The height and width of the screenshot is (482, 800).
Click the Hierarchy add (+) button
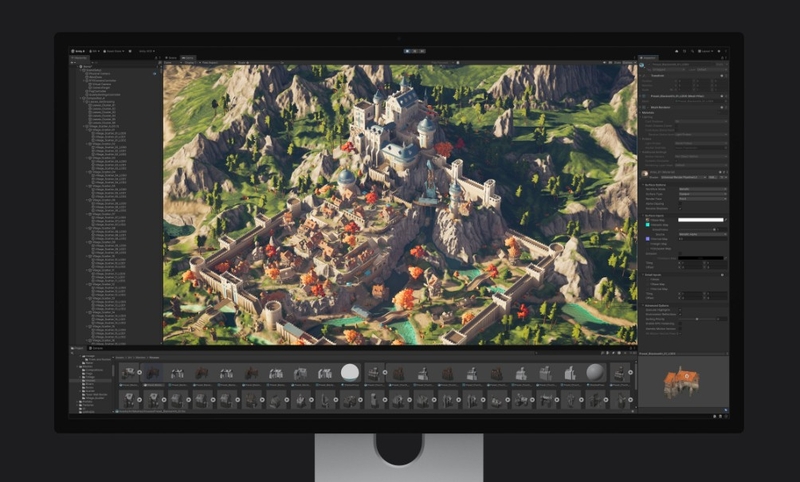pos(72,63)
